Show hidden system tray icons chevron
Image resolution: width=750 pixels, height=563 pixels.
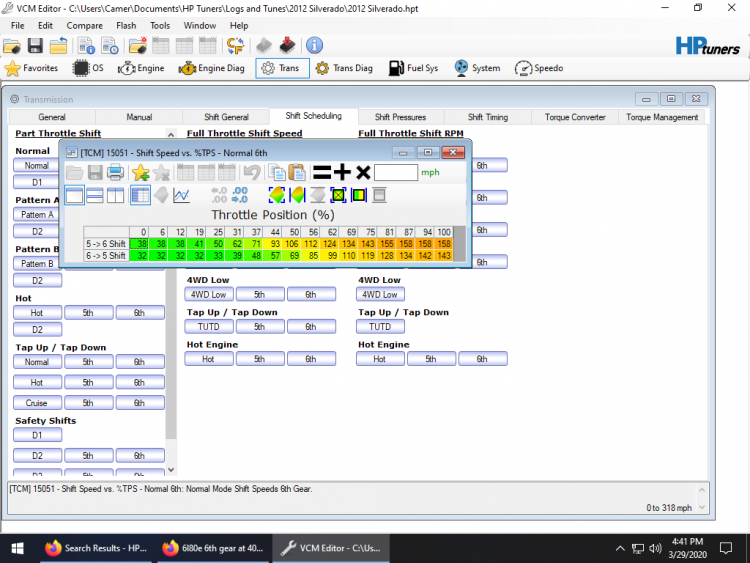pos(619,548)
